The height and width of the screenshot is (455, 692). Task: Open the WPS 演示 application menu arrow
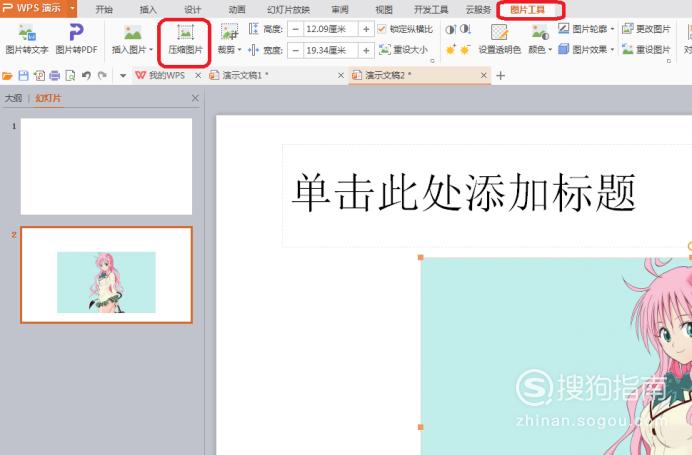tap(72, 8)
